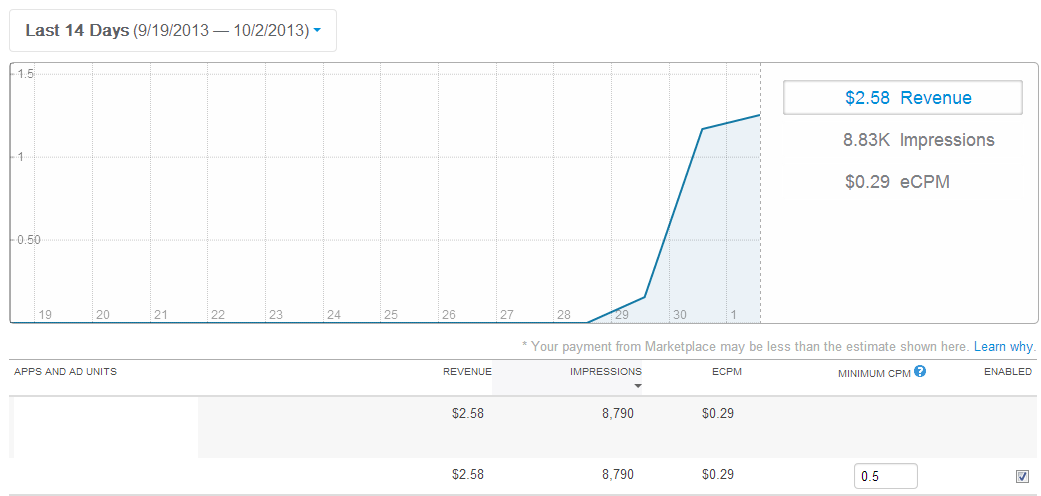
Task: Open the Learn why link
Action: click(1004, 346)
